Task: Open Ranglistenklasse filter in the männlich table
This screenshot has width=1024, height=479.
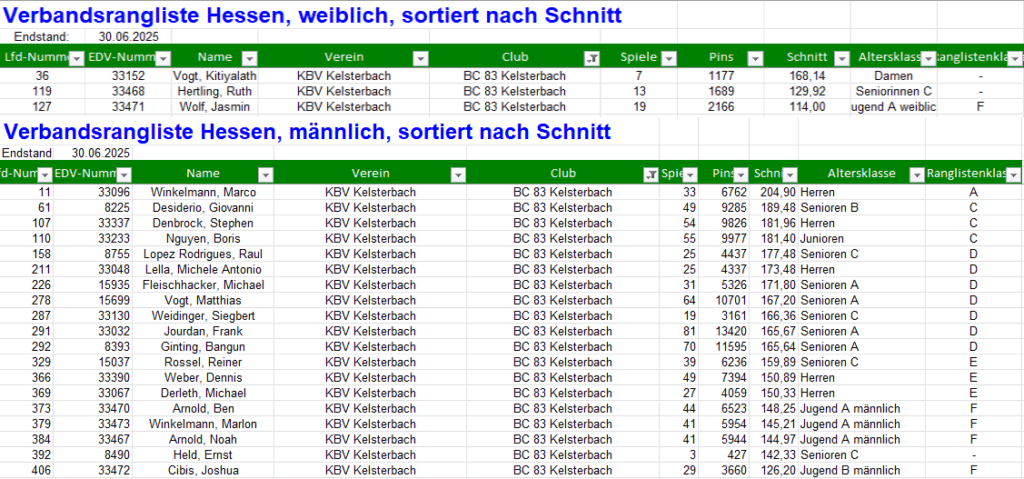Action: tap(1013, 174)
